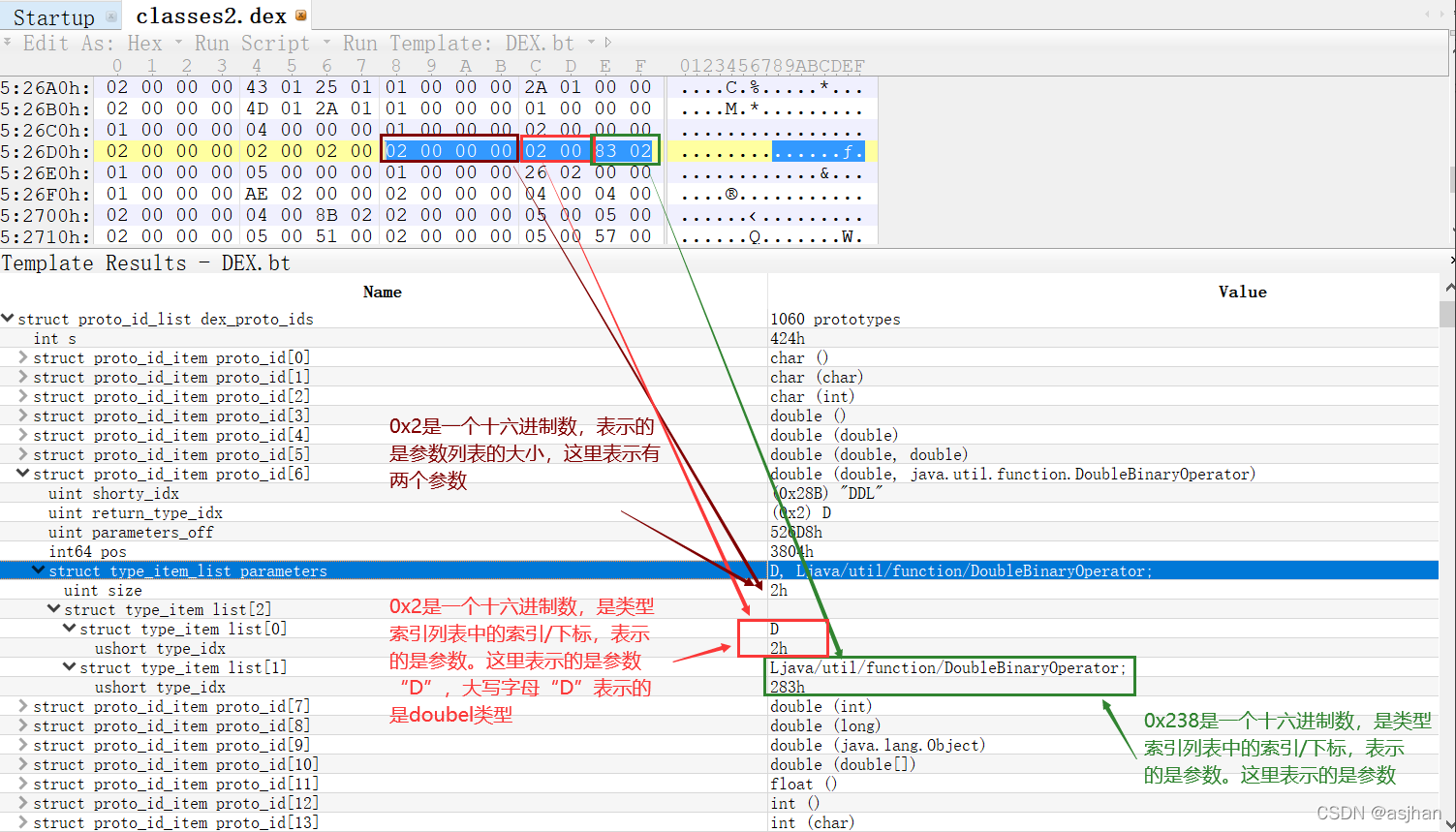
Task: Open the Run Script dropdown
Action: (326, 43)
